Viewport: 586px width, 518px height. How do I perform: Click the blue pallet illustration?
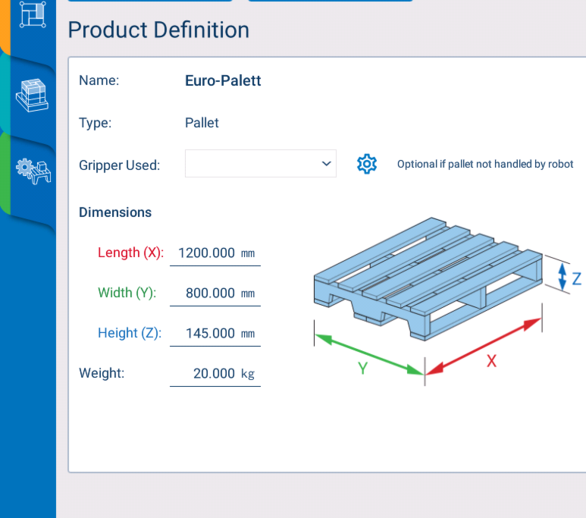tap(428, 279)
